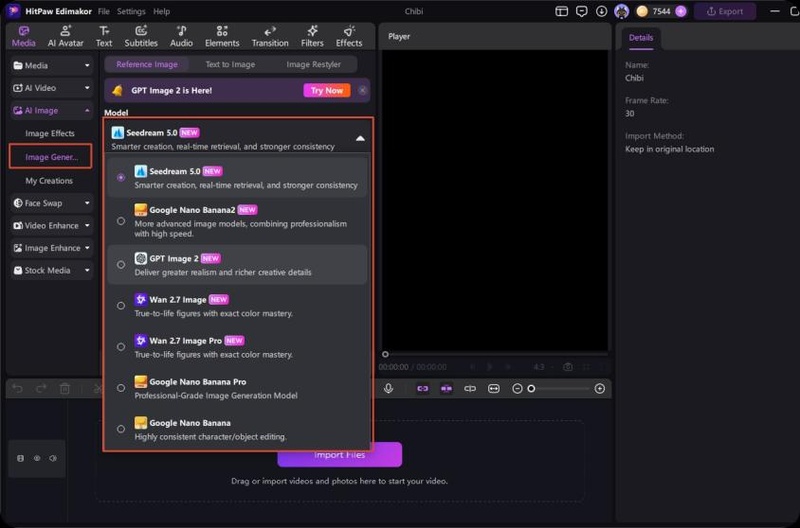This screenshot has width=800, height=528.
Task: Select the Google Nano Banana2 model
Action: (x=237, y=221)
